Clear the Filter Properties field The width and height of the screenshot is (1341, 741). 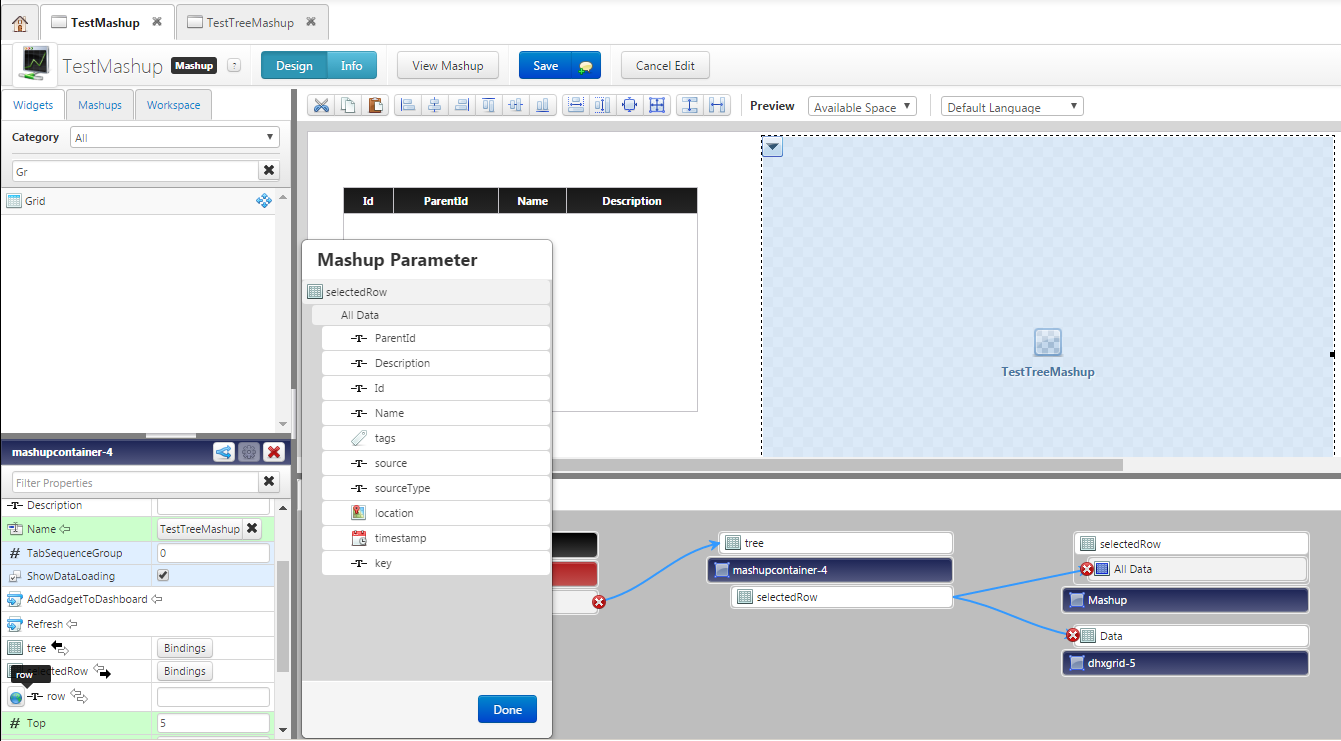pyautogui.click(x=270, y=482)
